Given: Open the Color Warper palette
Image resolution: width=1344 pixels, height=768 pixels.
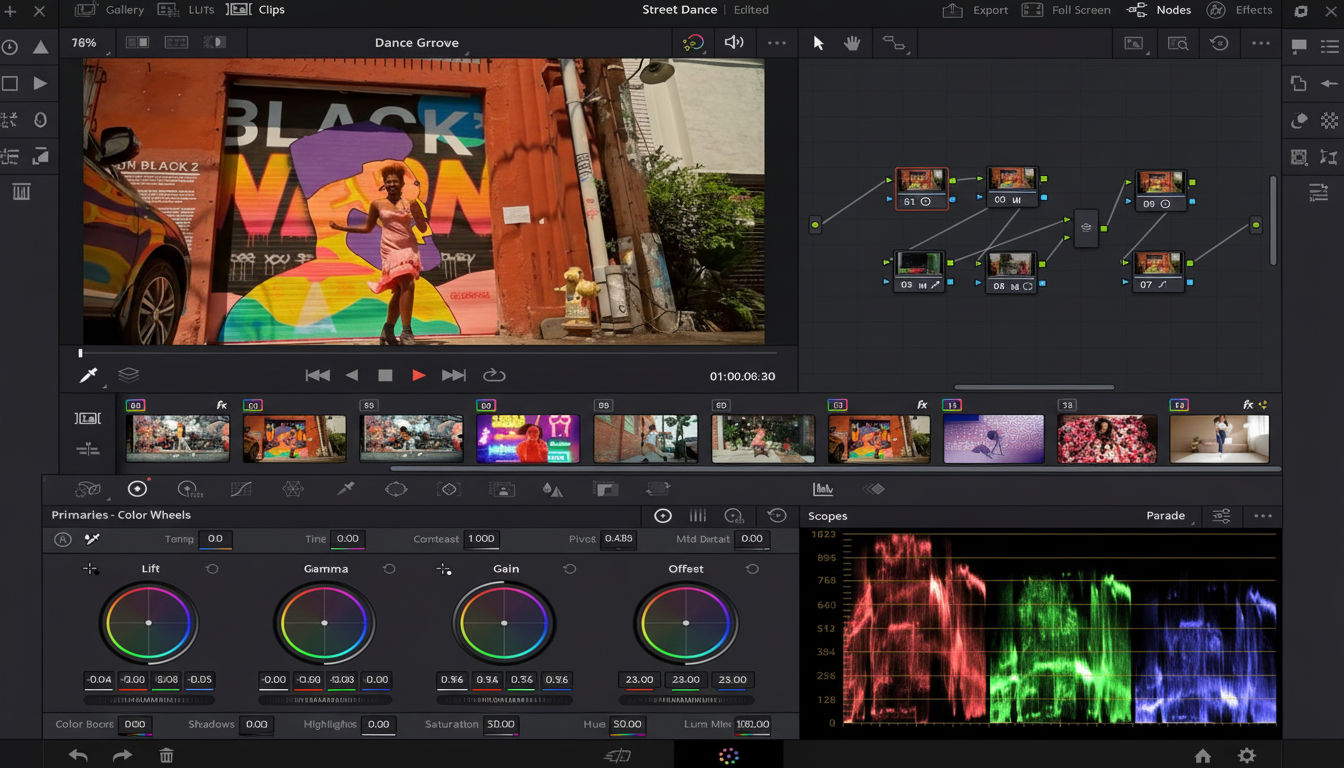Looking at the screenshot, I should (293, 489).
